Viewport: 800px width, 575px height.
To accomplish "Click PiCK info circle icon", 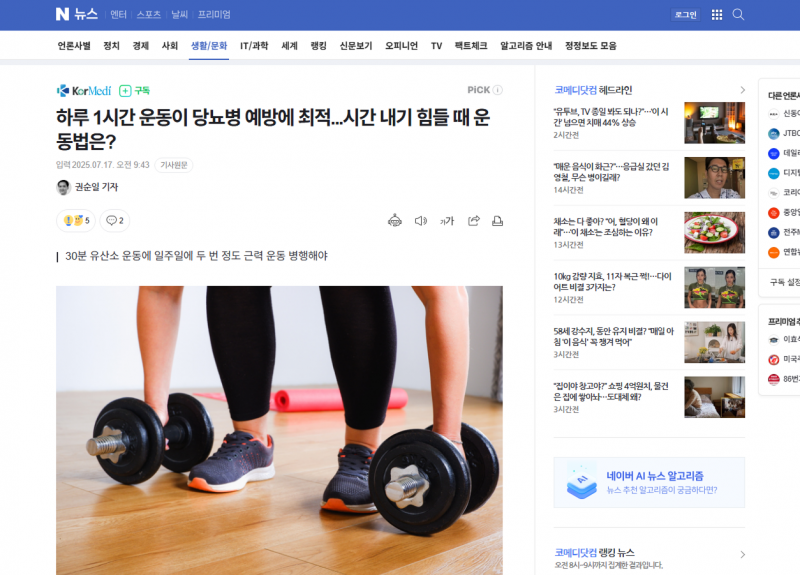I will pyautogui.click(x=498, y=90).
